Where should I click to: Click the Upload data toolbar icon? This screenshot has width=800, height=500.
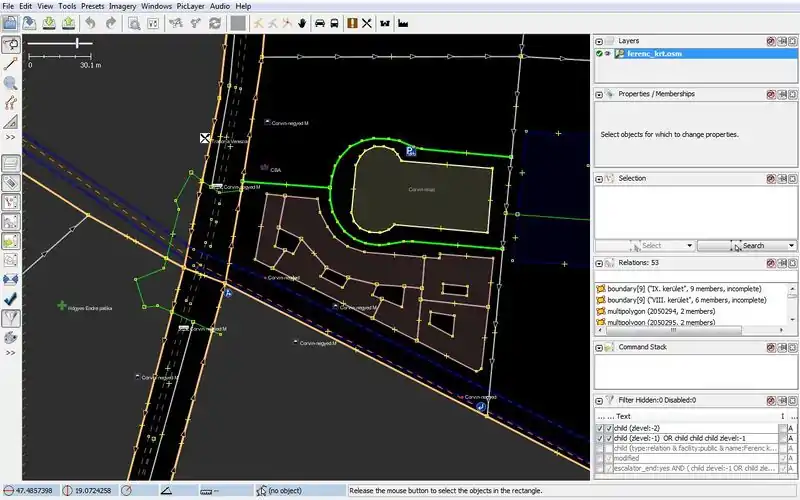click(x=66, y=22)
